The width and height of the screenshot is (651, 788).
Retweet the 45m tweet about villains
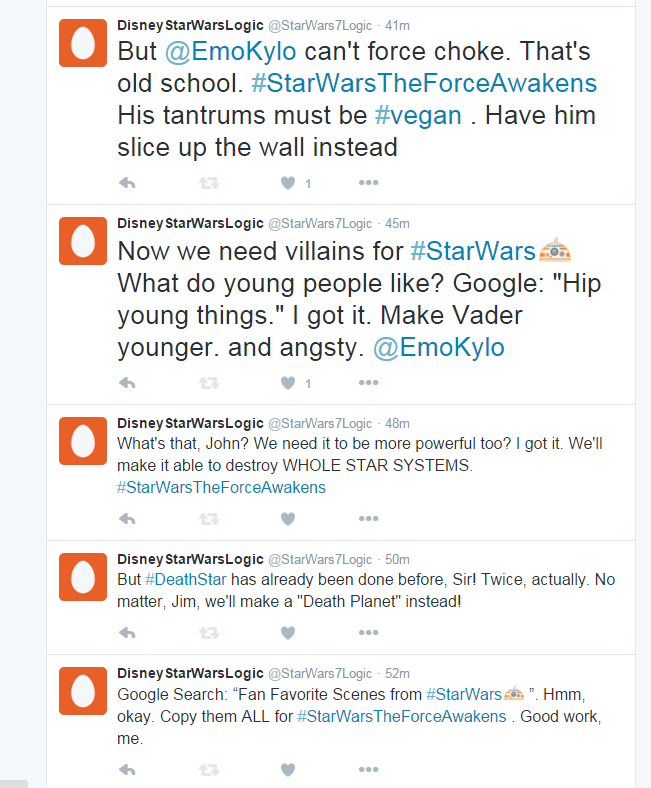coord(208,383)
